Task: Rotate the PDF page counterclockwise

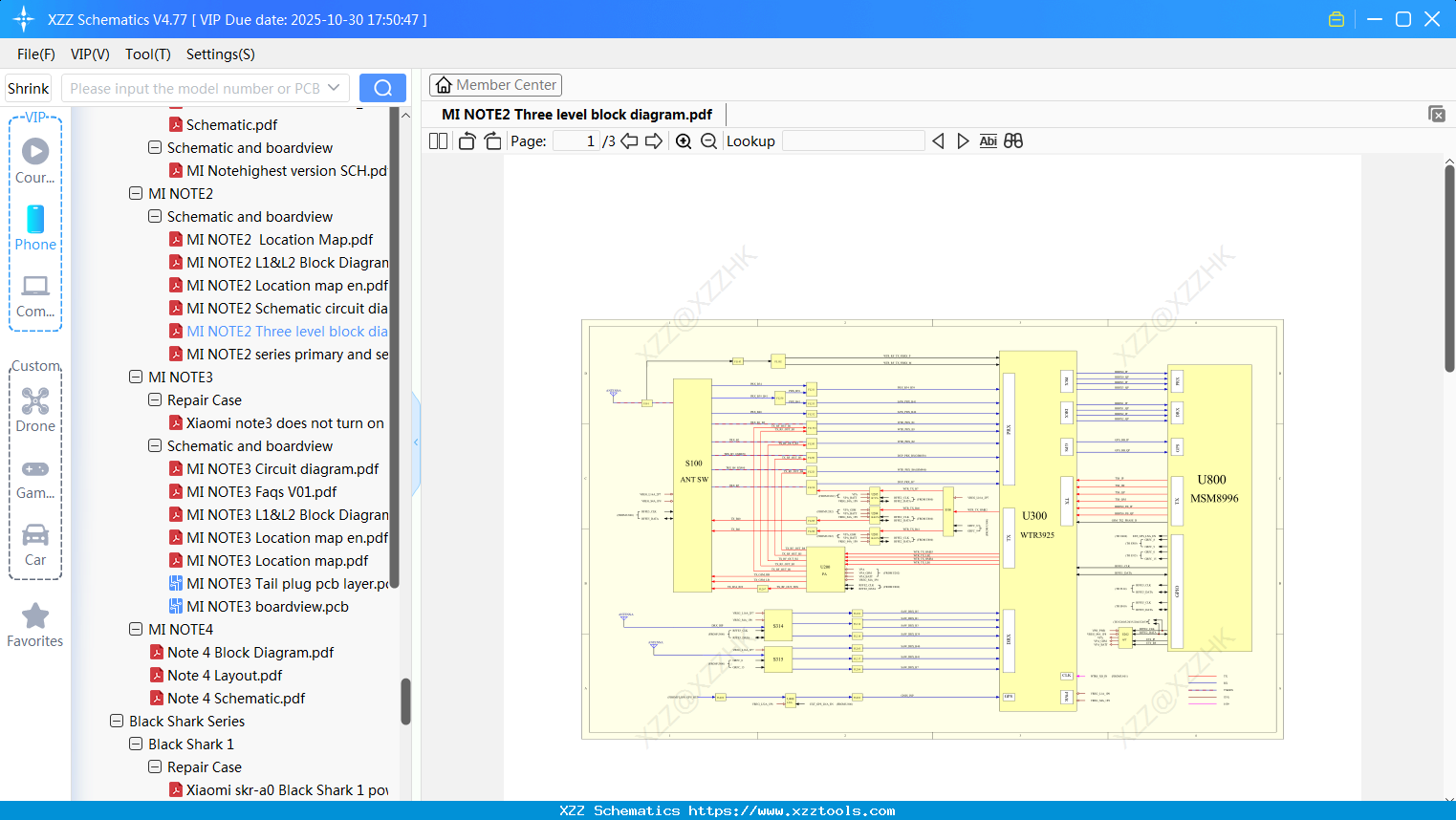Action: (466, 140)
